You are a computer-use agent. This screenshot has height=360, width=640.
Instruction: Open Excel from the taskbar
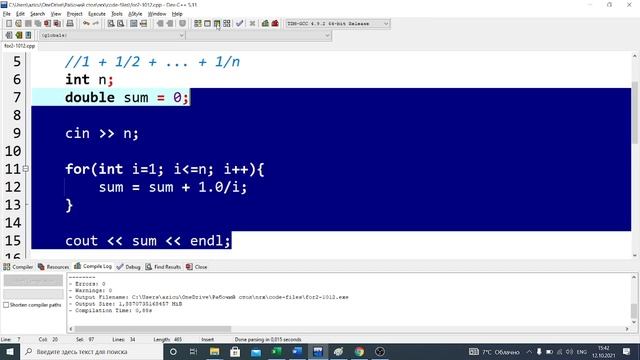(x=277, y=351)
